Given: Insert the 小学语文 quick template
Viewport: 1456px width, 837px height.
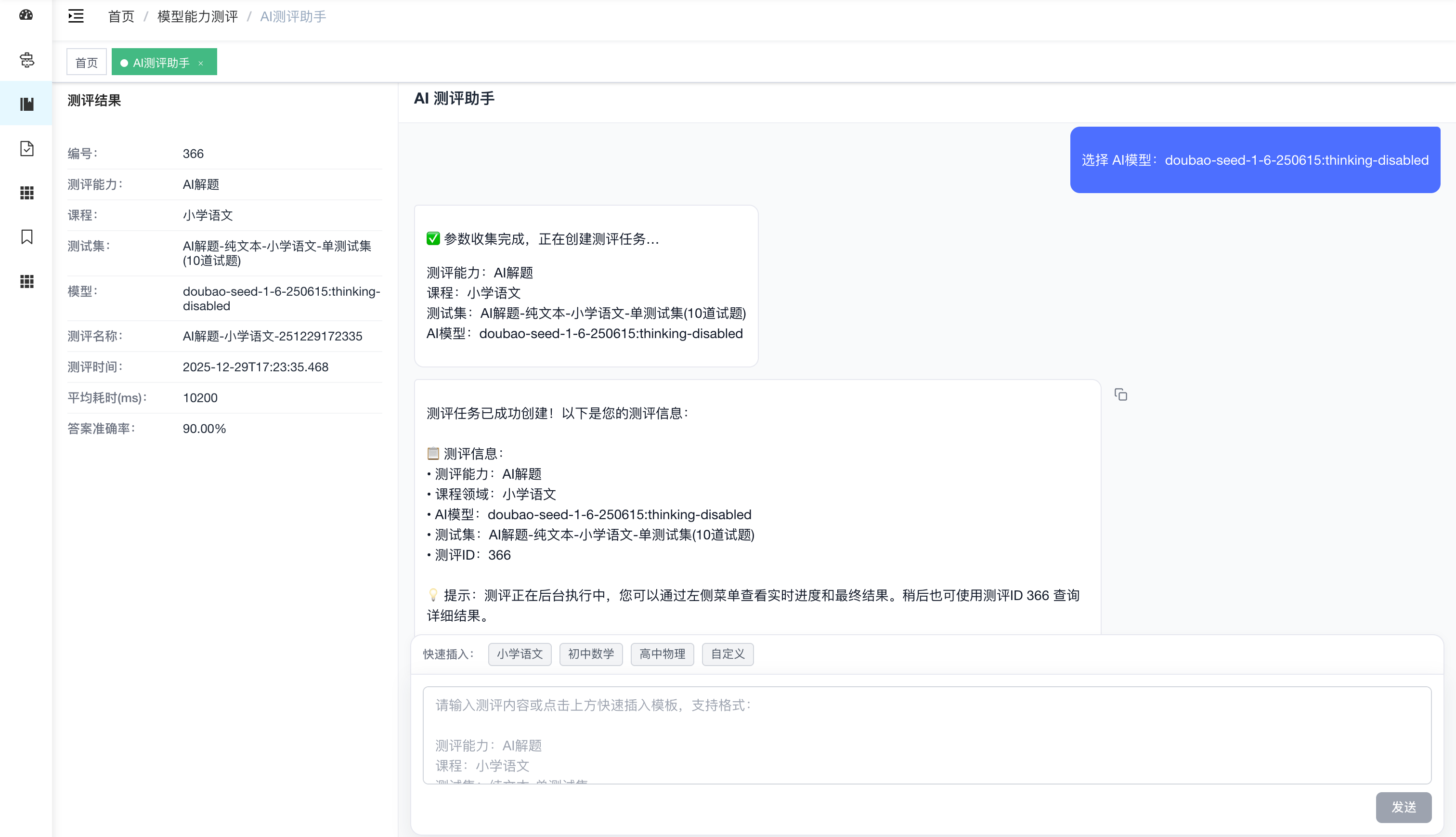Looking at the screenshot, I should [x=519, y=654].
